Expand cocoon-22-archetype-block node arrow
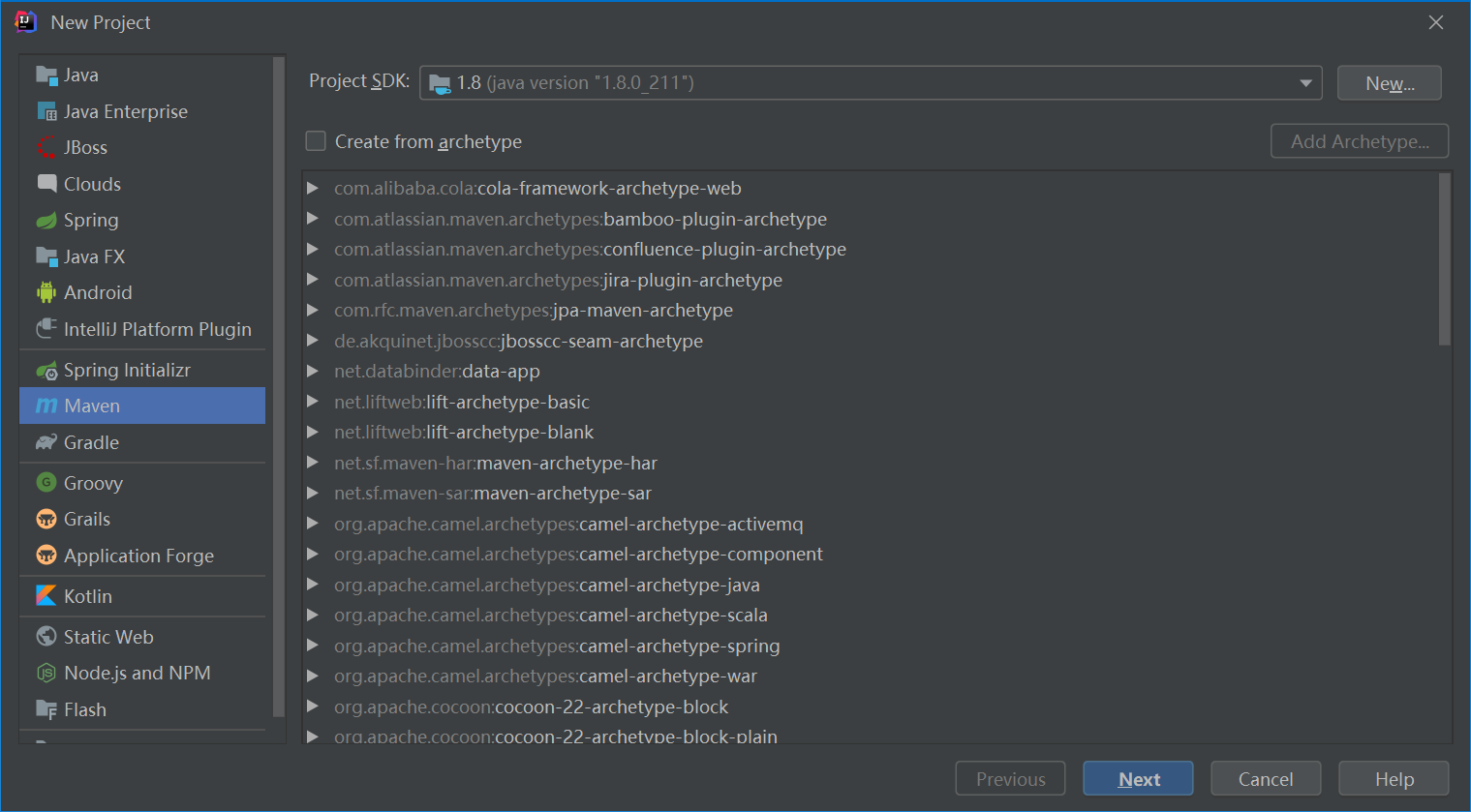Viewport: 1471px width, 812px height. (x=313, y=707)
